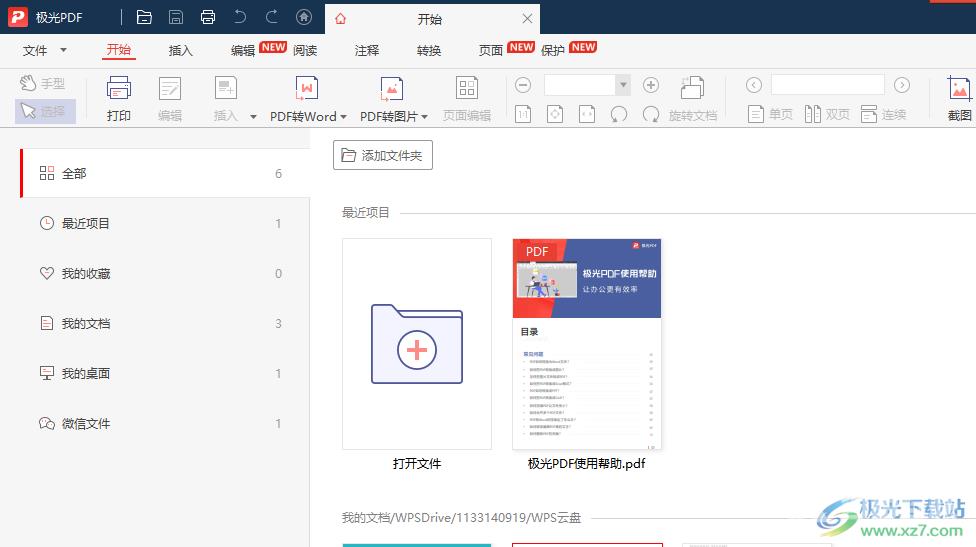Screen dimensions: 976x547
Task: Click the page number input field
Action: (828, 85)
